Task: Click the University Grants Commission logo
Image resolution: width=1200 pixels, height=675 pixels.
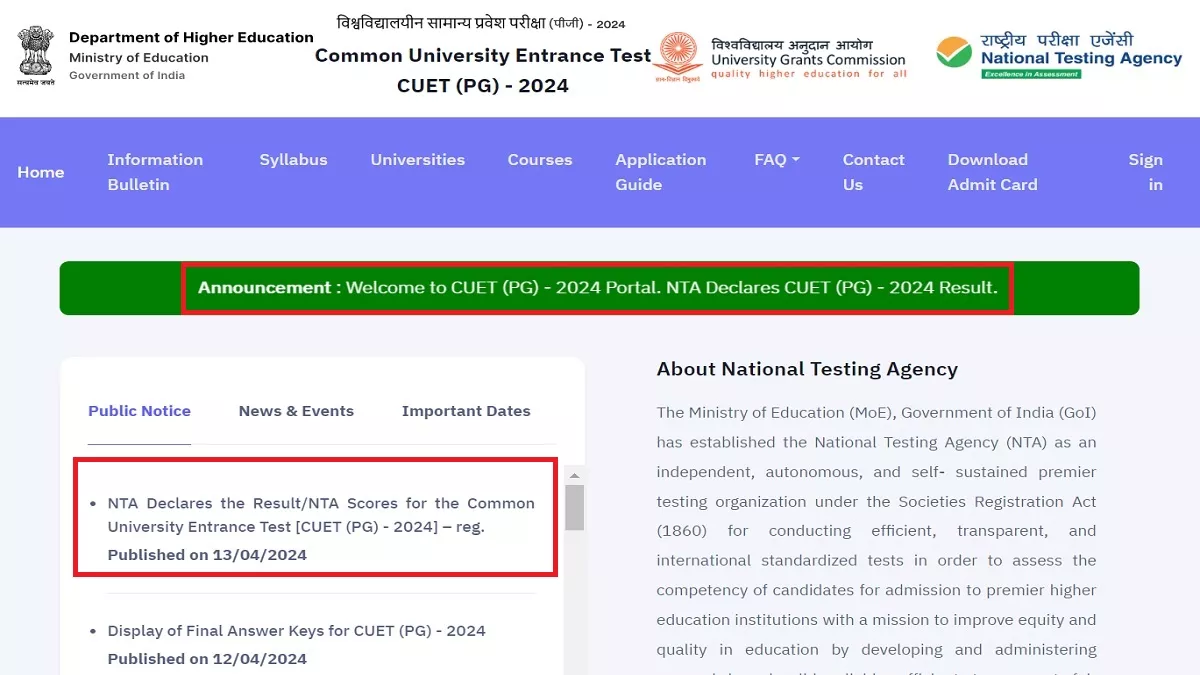Action: (x=780, y=58)
